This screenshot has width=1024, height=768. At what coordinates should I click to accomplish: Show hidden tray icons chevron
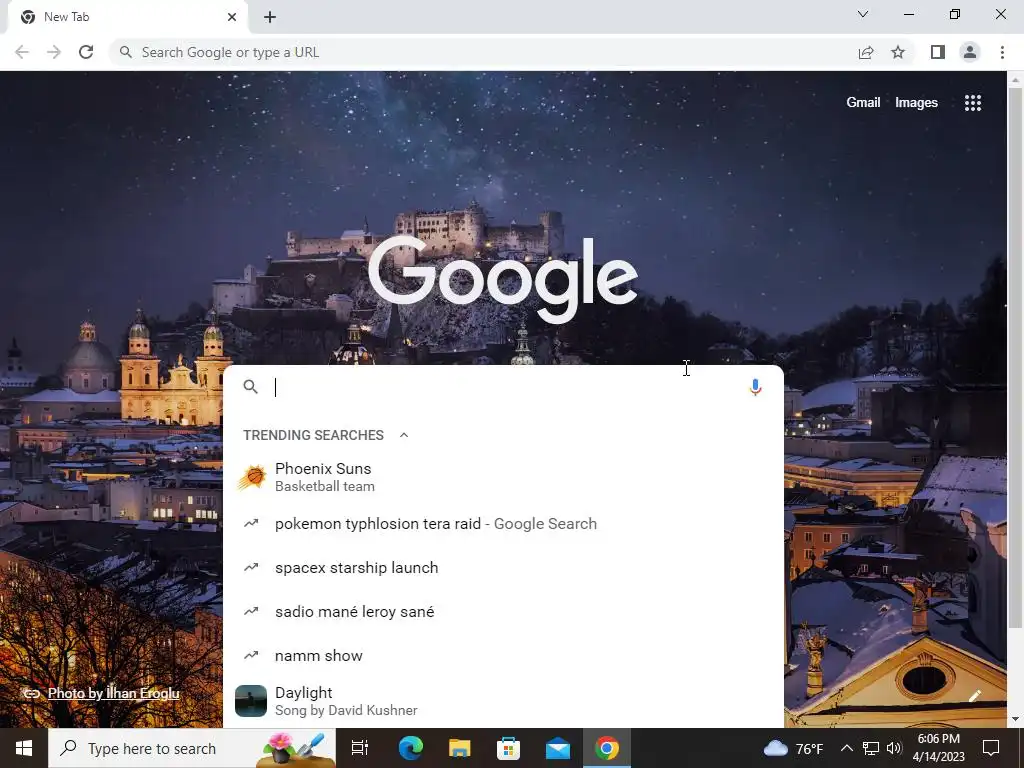[846, 748]
